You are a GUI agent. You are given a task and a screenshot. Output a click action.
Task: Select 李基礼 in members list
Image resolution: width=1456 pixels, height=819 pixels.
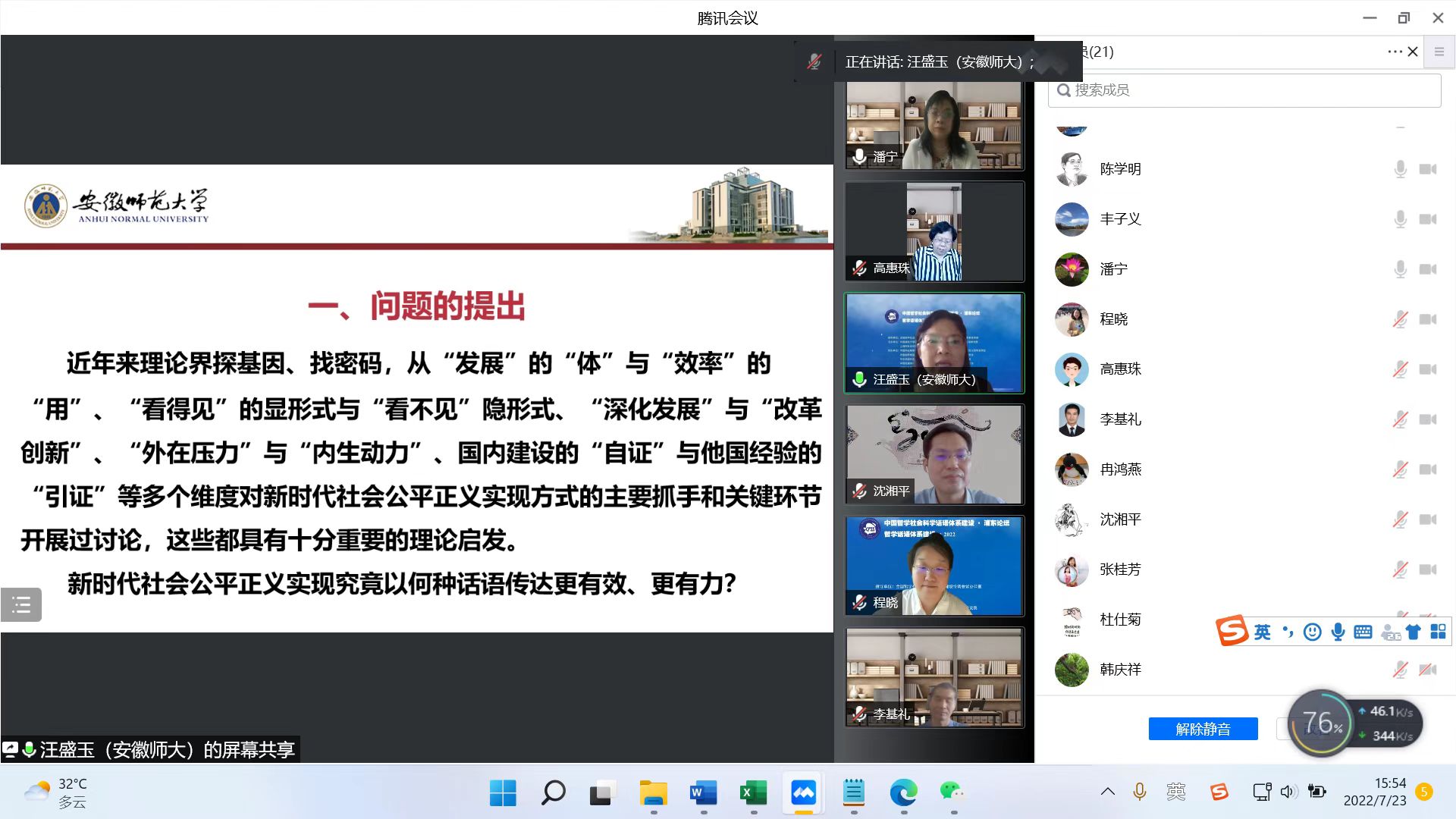[x=1120, y=419]
